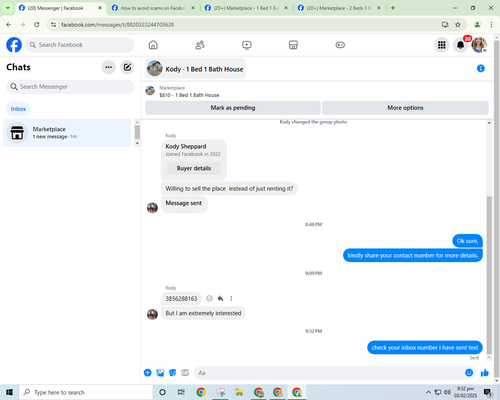Click the 3856288163 phone number message

pyautogui.click(x=181, y=298)
